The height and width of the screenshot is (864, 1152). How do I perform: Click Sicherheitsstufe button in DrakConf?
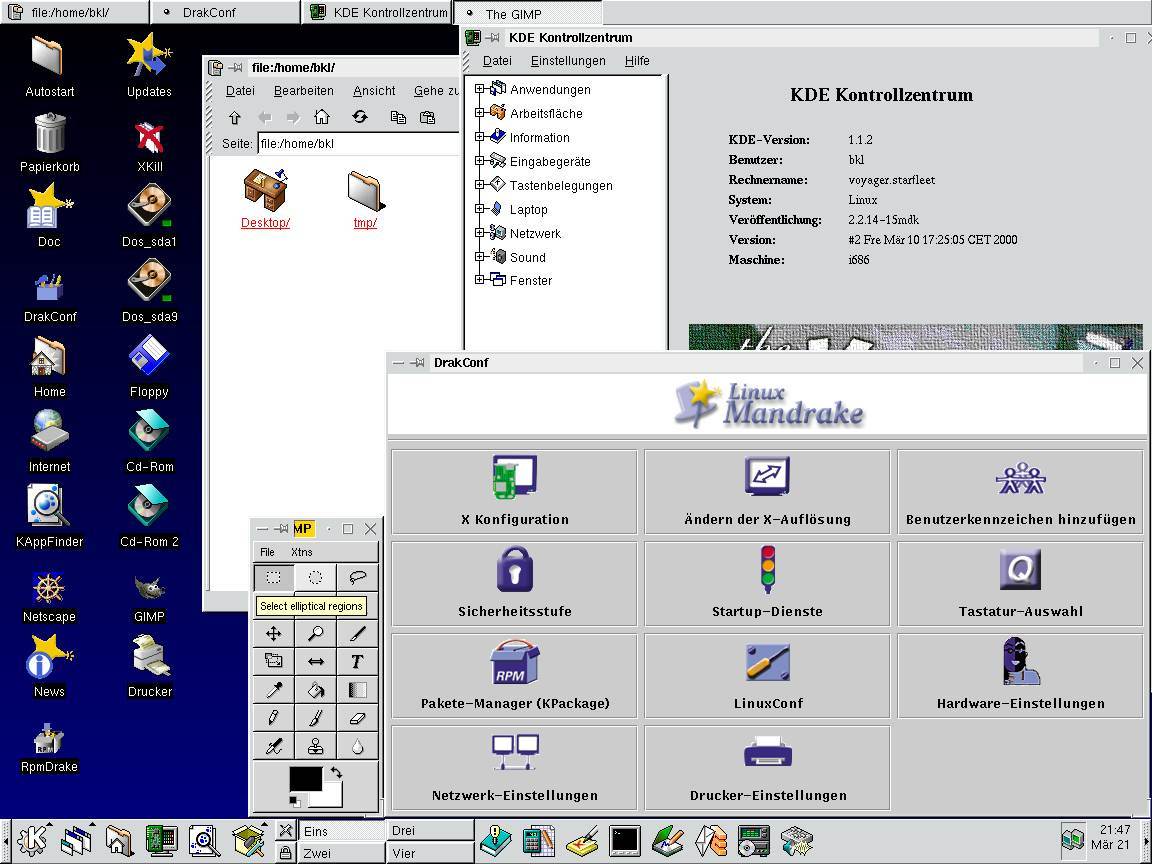514,583
